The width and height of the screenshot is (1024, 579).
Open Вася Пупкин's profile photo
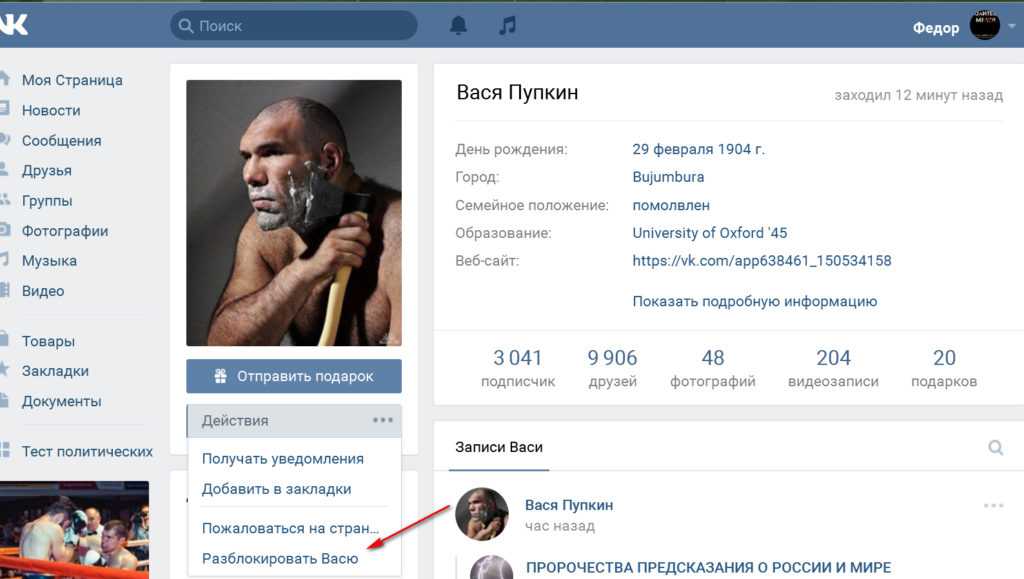tap(294, 213)
